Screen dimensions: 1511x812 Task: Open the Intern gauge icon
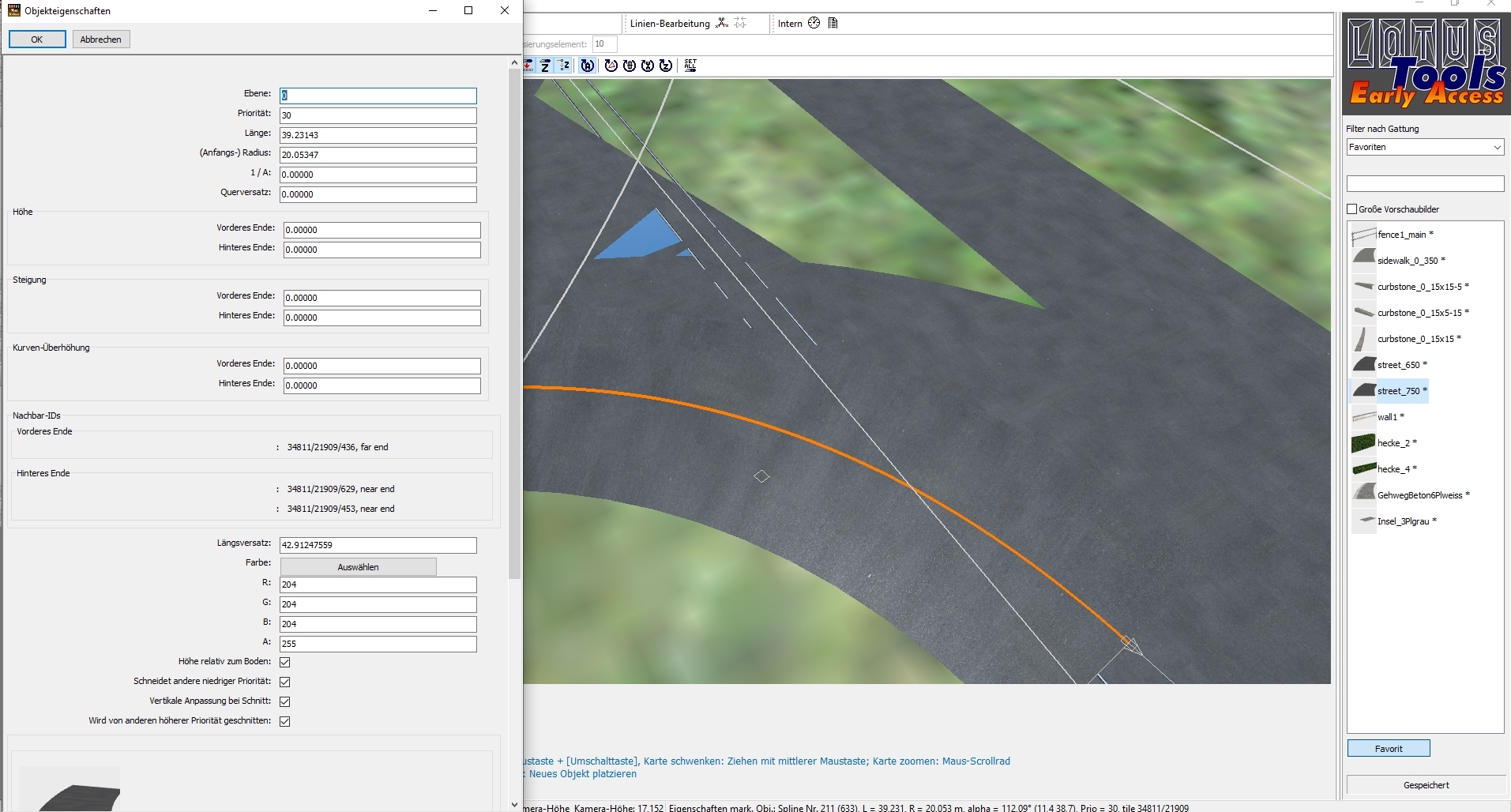814,23
